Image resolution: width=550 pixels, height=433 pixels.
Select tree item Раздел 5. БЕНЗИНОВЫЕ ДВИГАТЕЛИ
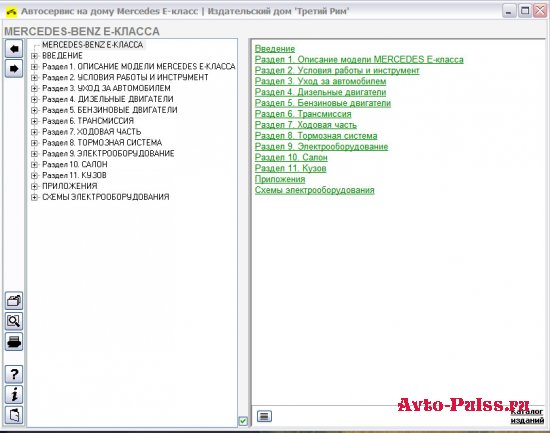click(x=110, y=110)
